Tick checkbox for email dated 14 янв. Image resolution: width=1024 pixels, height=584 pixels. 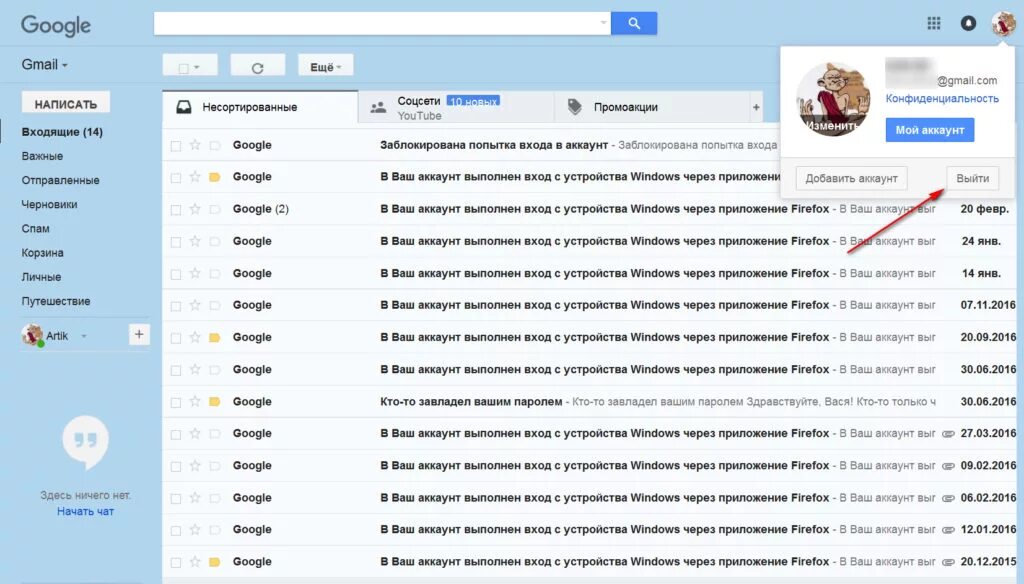pyautogui.click(x=176, y=274)
